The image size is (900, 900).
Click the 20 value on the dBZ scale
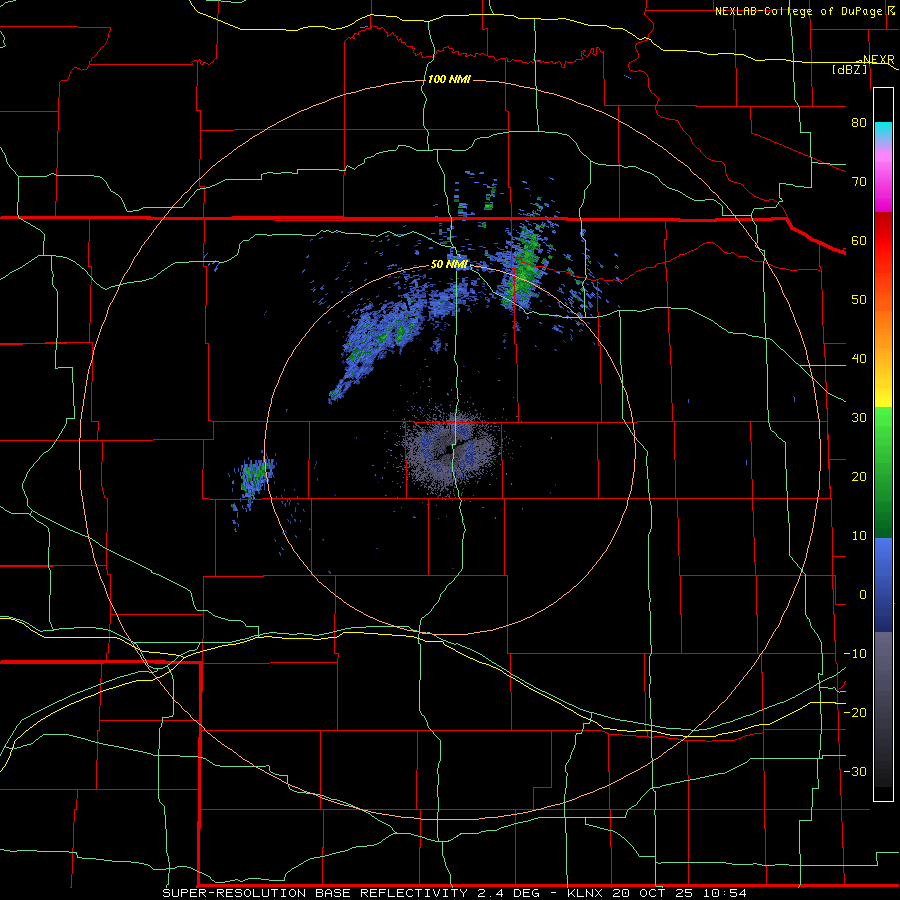tap(859, 476)
